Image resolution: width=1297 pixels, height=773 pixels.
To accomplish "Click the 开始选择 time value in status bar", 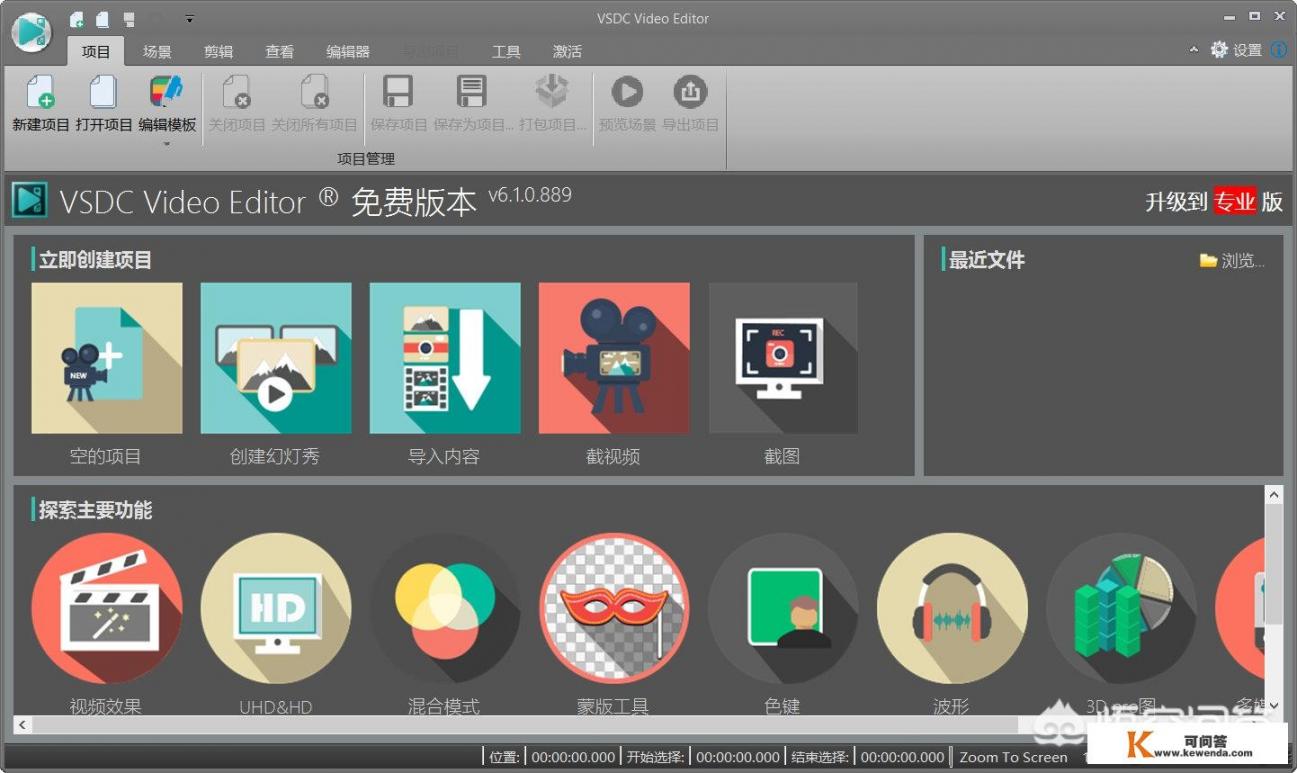I will pyautogui.click(x=738, y=757).
